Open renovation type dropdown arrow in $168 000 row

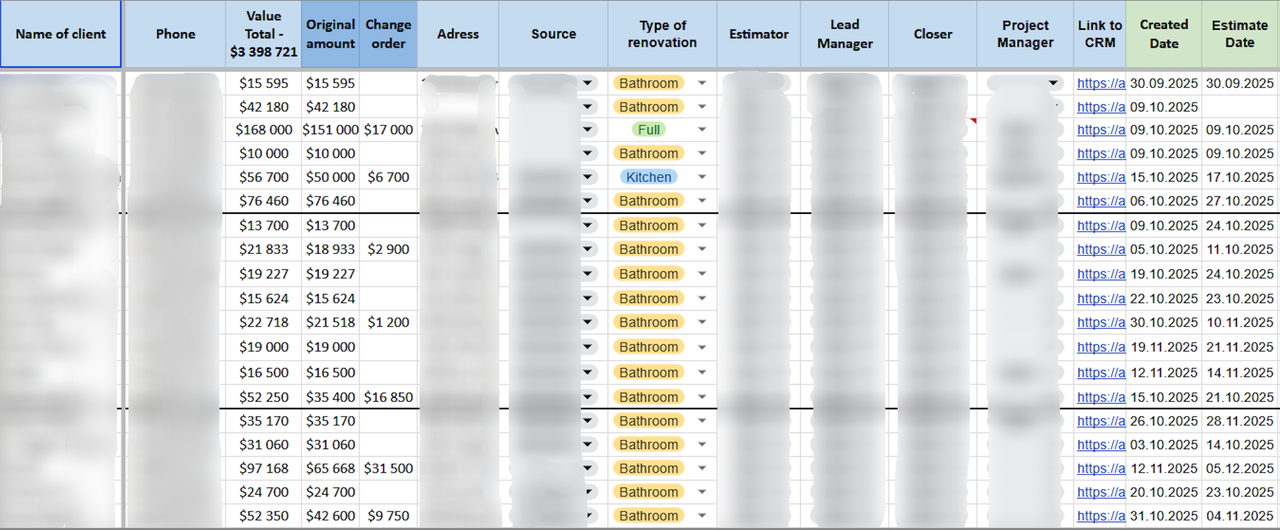click(702, 130)
